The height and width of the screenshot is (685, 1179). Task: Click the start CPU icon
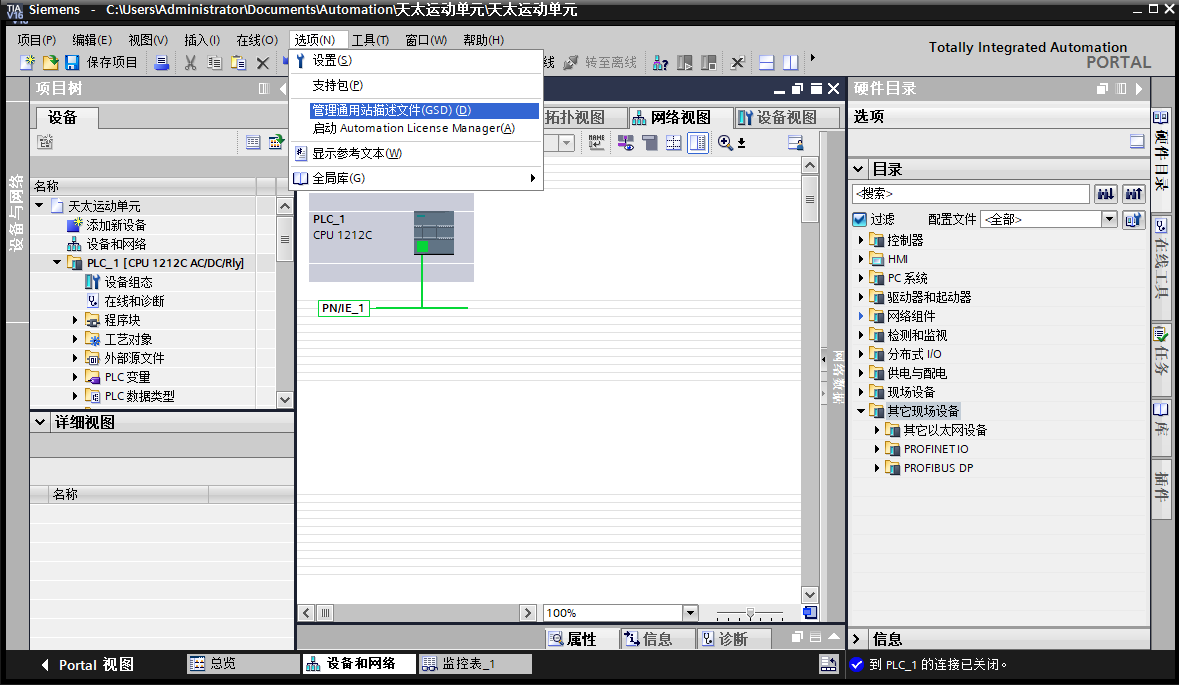click(x=684, y=63)
